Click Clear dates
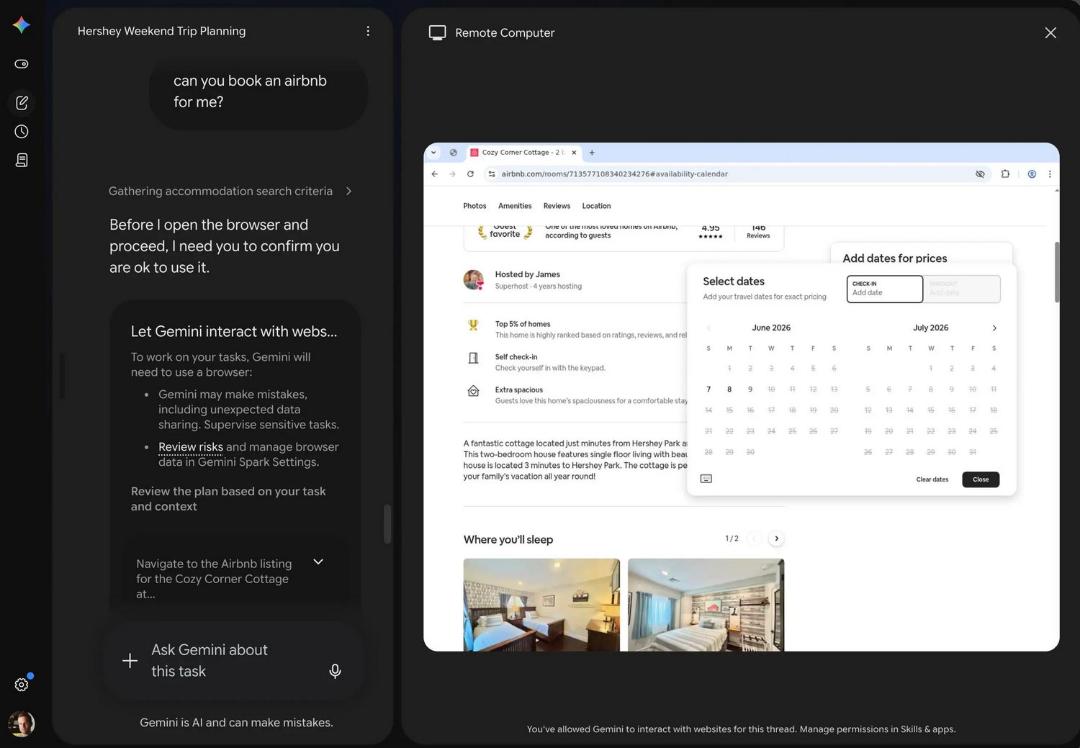Screen dimensions: 1080x748 point(932,479)
